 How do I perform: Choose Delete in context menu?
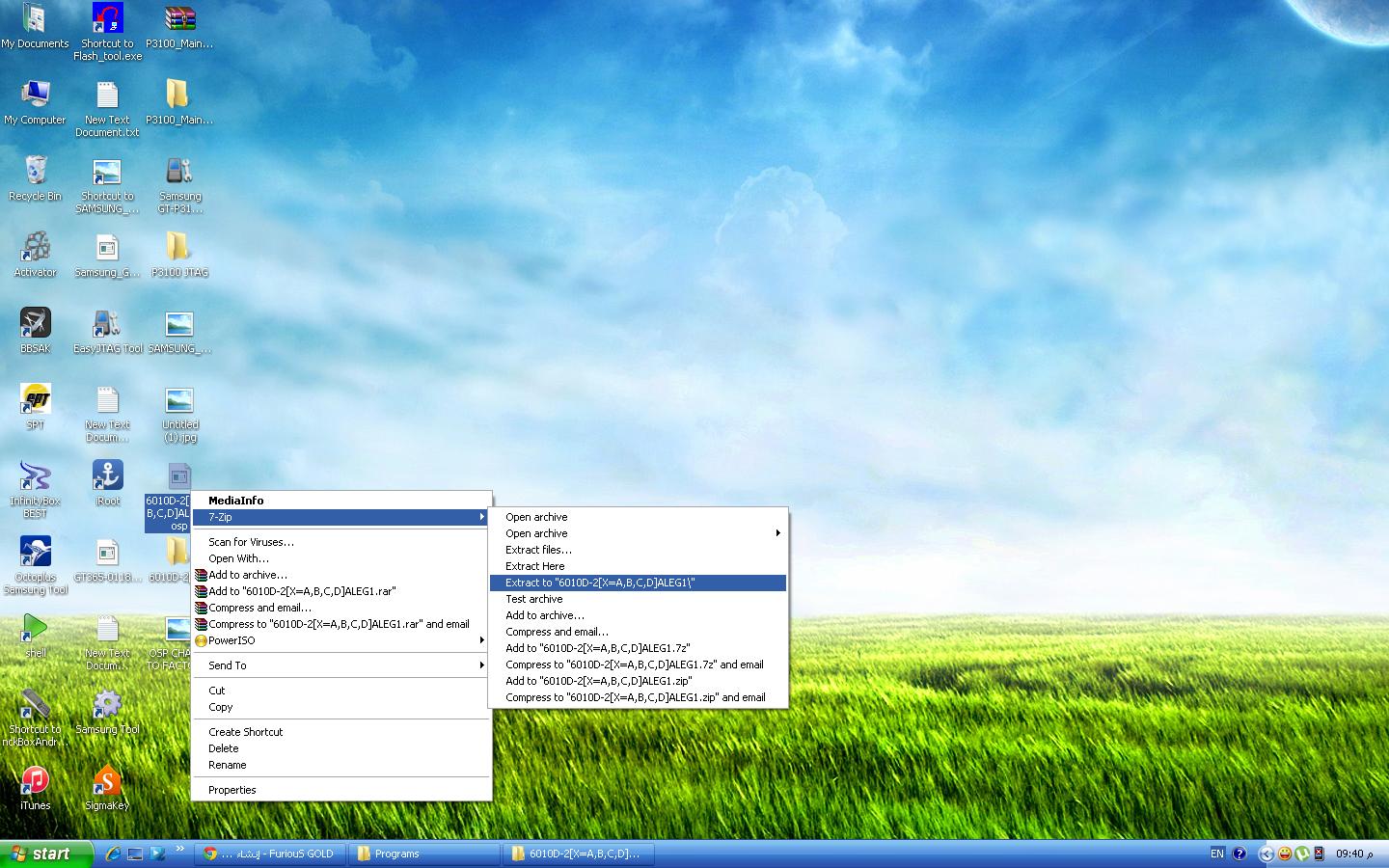[342, 748]
